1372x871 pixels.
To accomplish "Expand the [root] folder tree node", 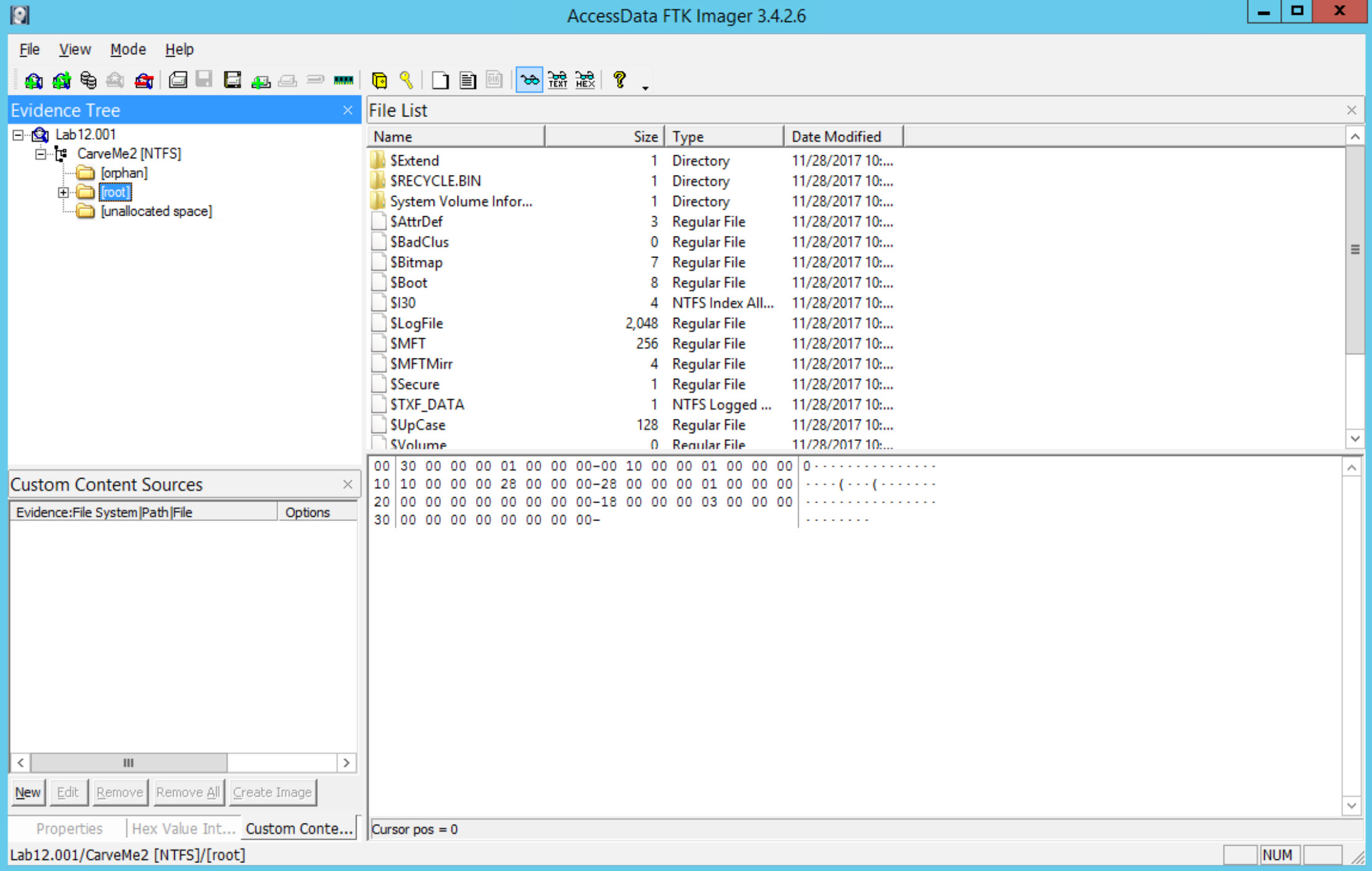I will tap(63, 192).
